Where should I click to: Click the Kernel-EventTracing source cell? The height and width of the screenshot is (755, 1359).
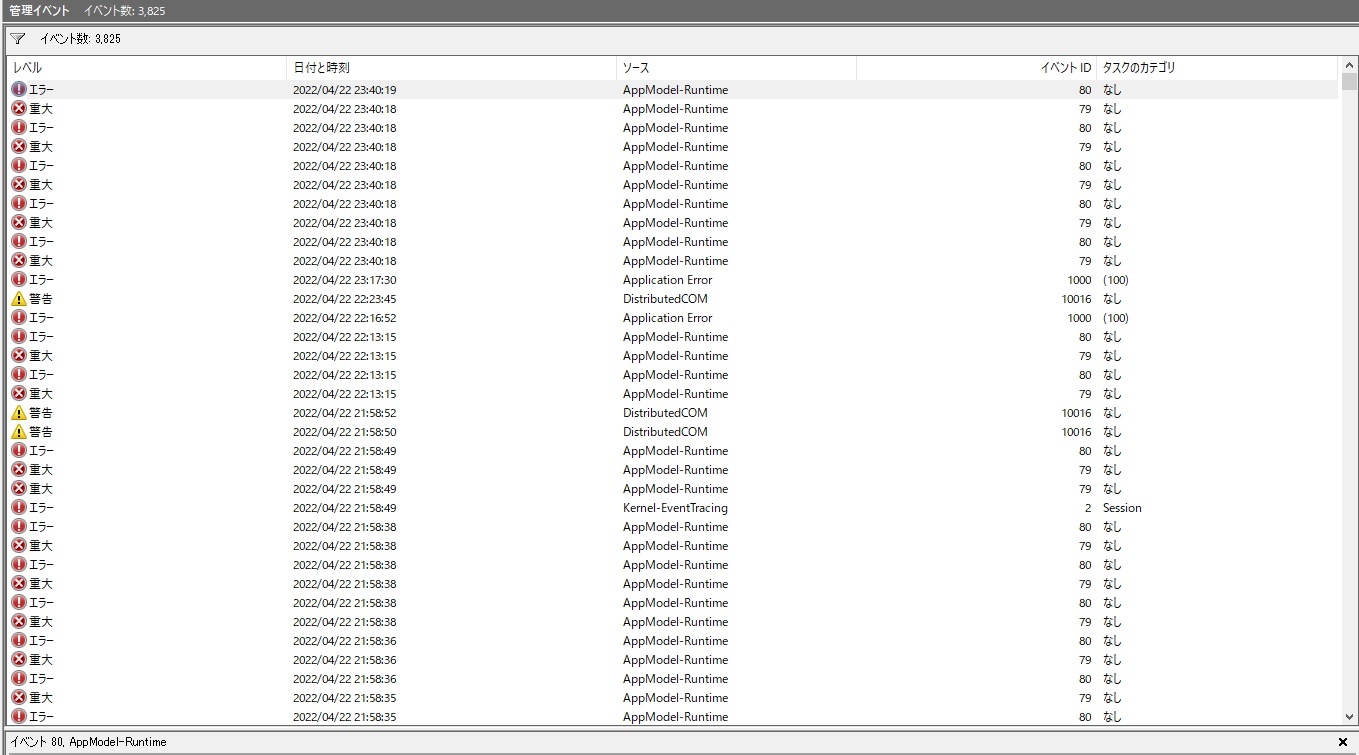click(675, 508)
